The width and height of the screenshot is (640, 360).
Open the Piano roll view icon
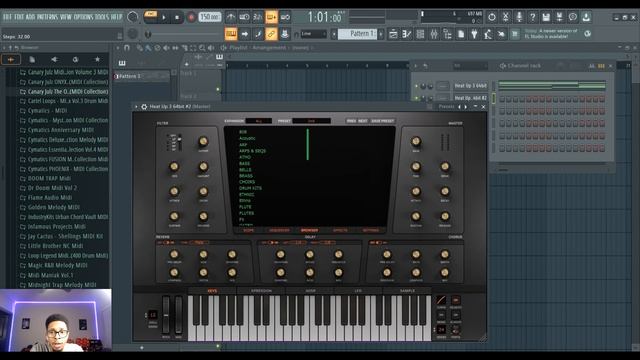407,34
